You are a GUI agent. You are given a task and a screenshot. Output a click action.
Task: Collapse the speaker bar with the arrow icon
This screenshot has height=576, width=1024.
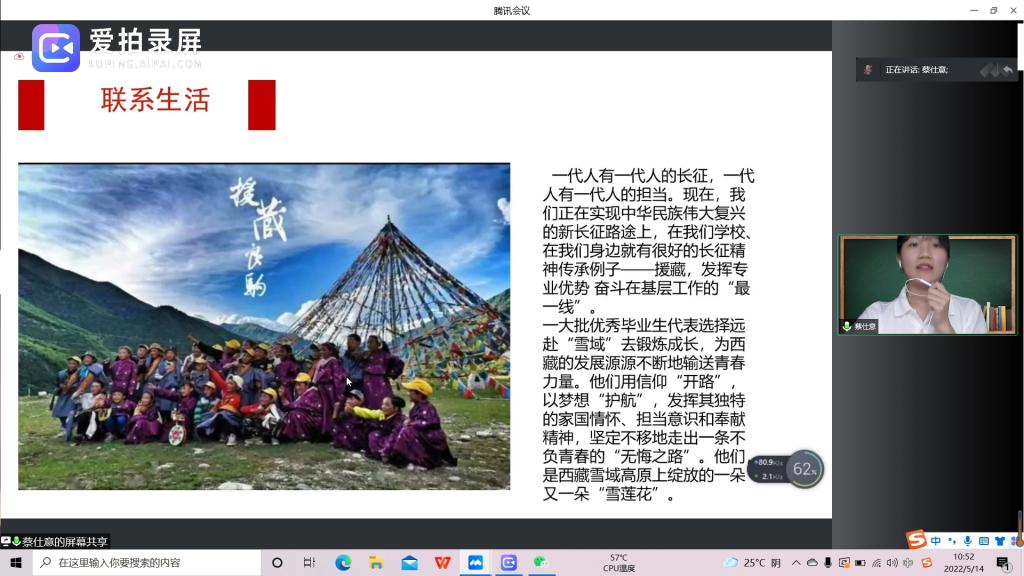(1008, 70)
